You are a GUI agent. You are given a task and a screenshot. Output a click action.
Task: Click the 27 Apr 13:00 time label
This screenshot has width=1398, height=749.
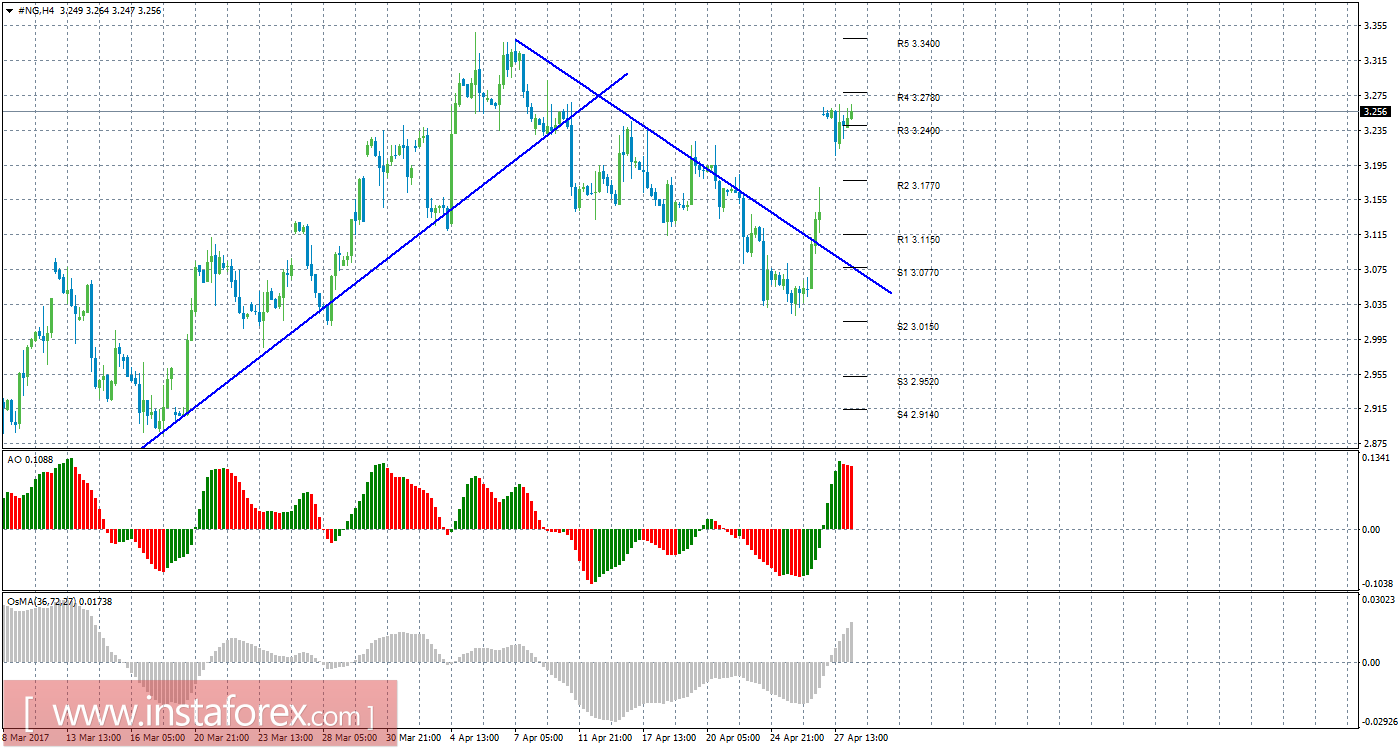tap(860, 739)
